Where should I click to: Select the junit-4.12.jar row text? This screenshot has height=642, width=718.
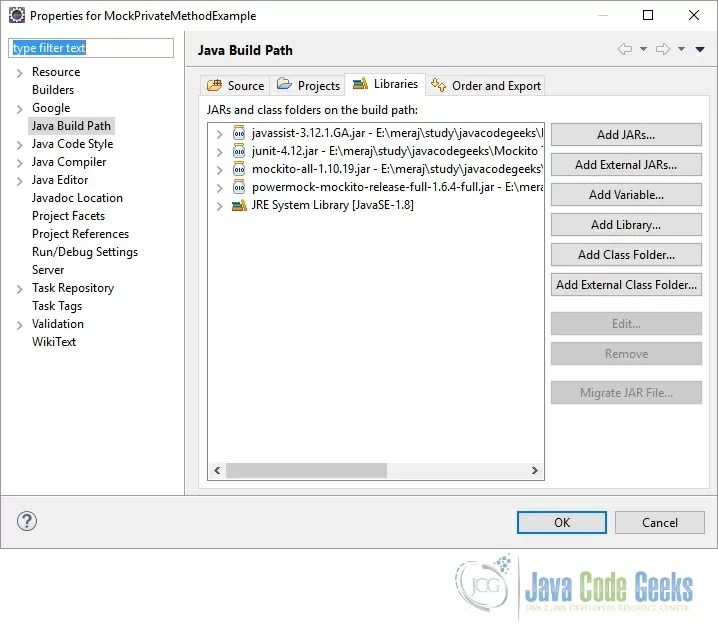397,151
